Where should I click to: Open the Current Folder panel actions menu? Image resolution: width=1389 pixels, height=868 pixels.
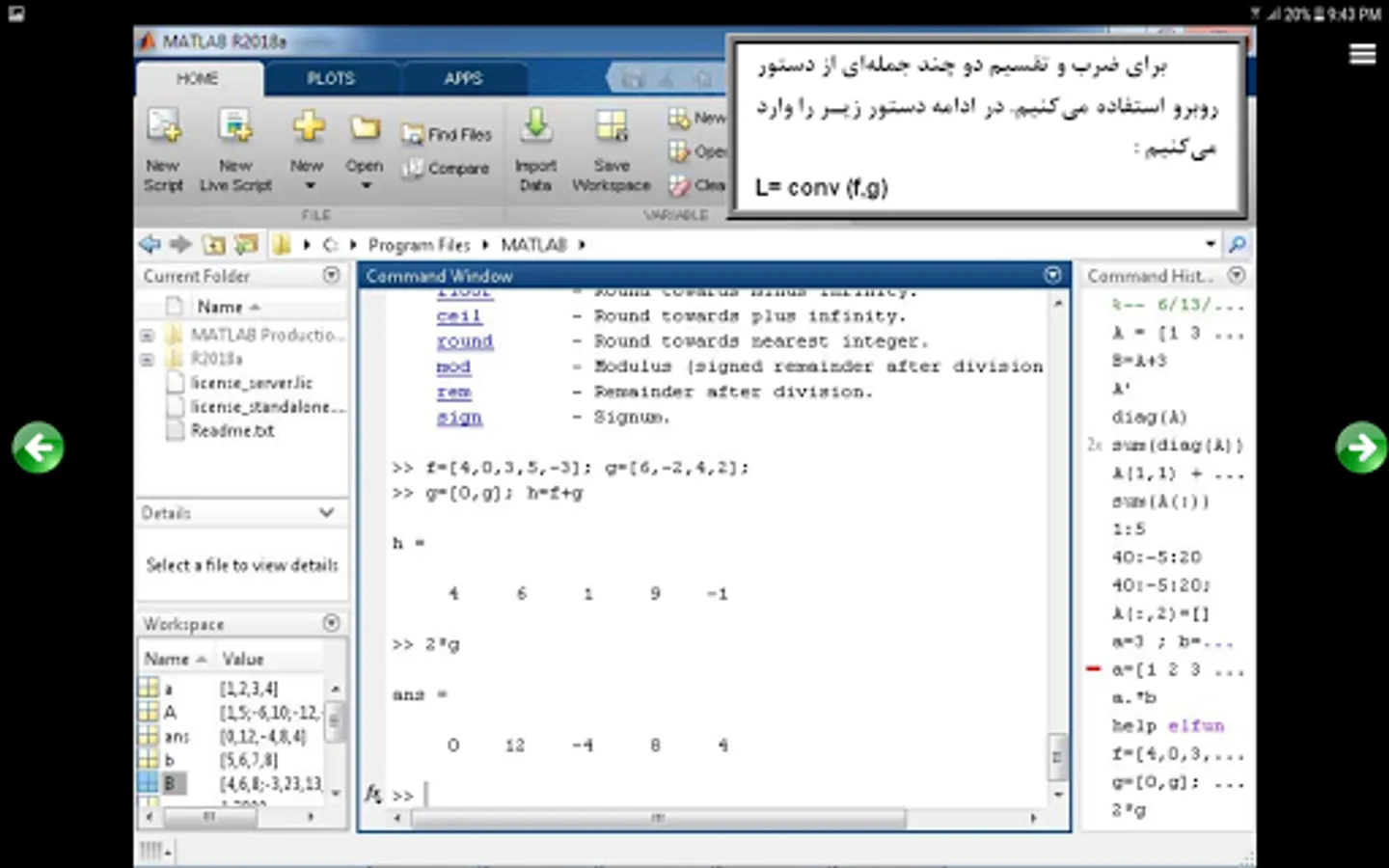(x=332, y=276)
